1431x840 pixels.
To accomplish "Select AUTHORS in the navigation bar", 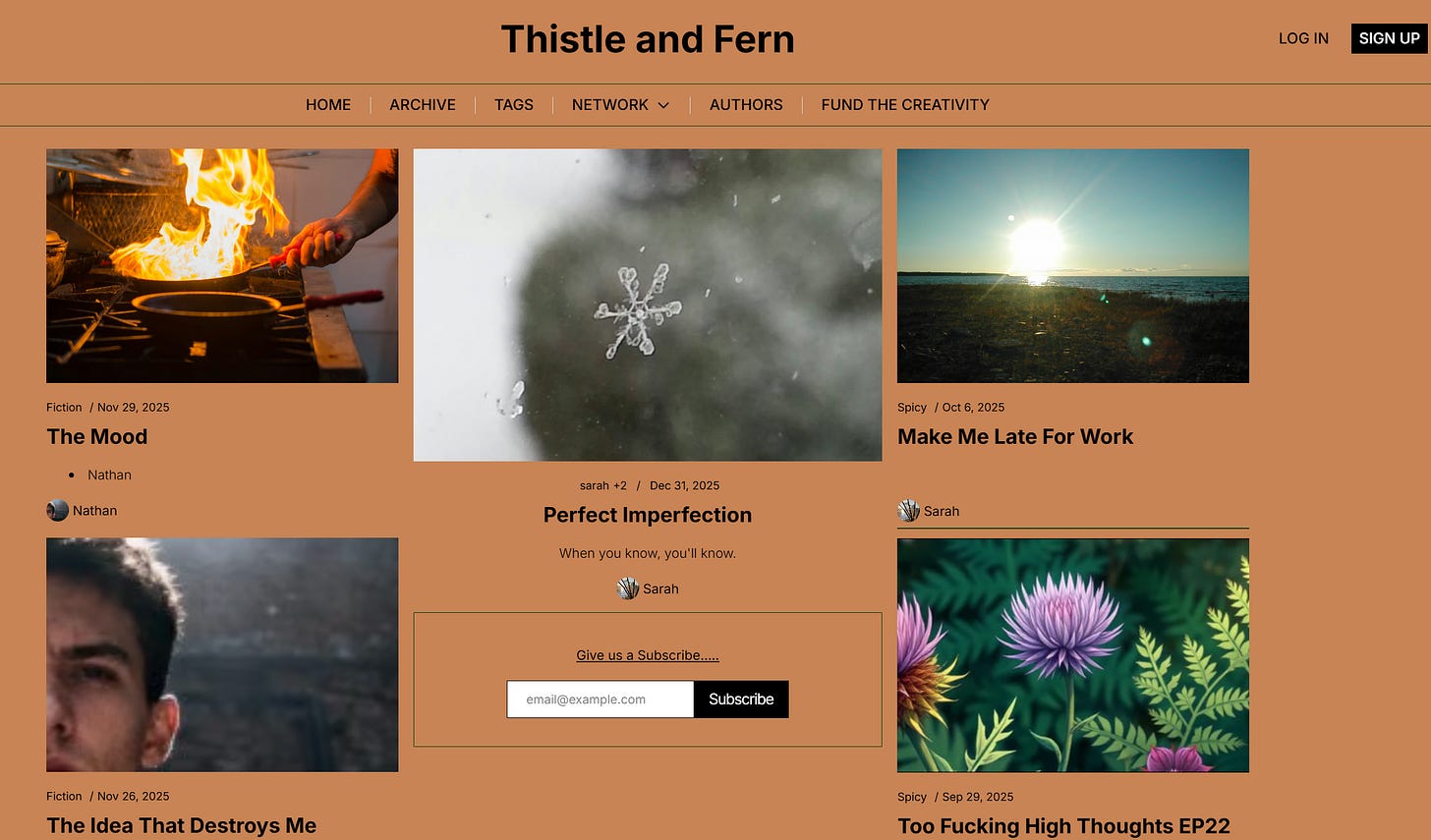I will (746, 104).
